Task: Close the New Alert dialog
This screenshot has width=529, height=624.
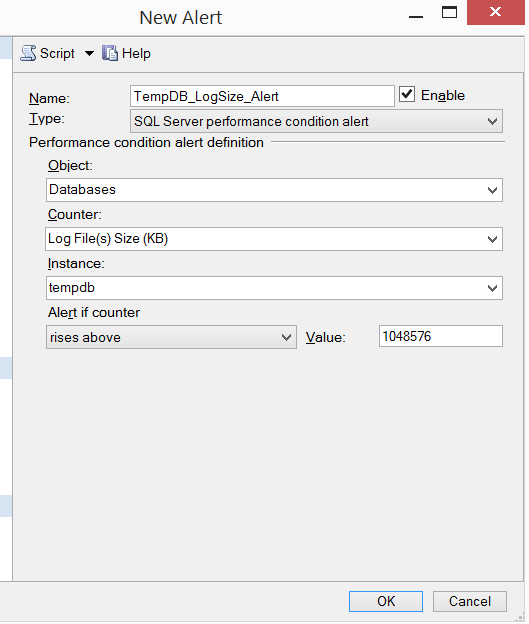Action: 496,12
